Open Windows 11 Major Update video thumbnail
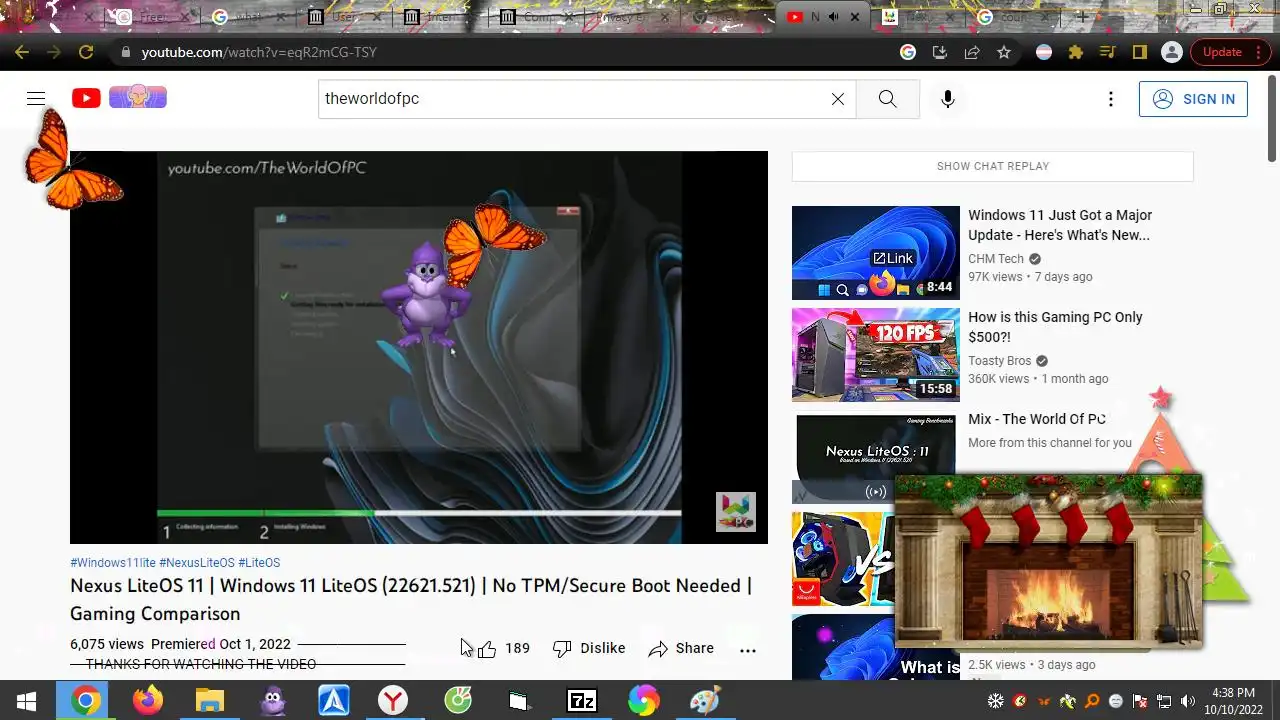 [876, 253]
